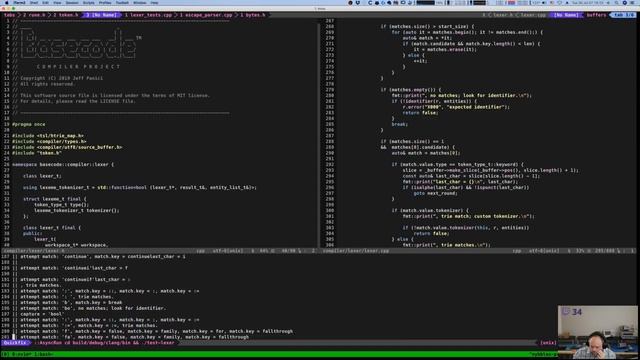Open the Session menu in the menu bar
The width and height of the screenshot is (640, 360).
click(x=72, y=2)
